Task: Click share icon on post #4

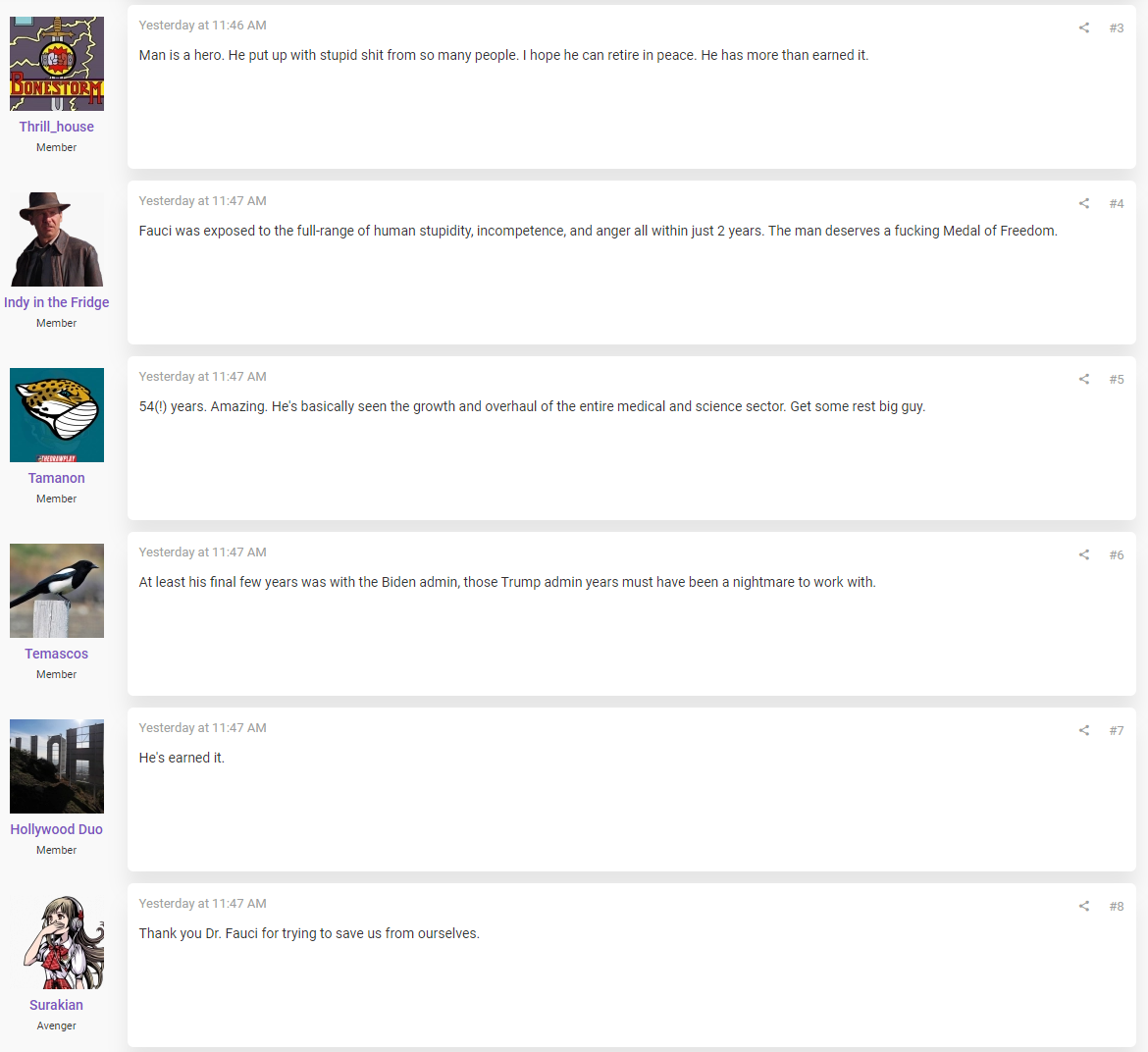Action: [1083, 203]
